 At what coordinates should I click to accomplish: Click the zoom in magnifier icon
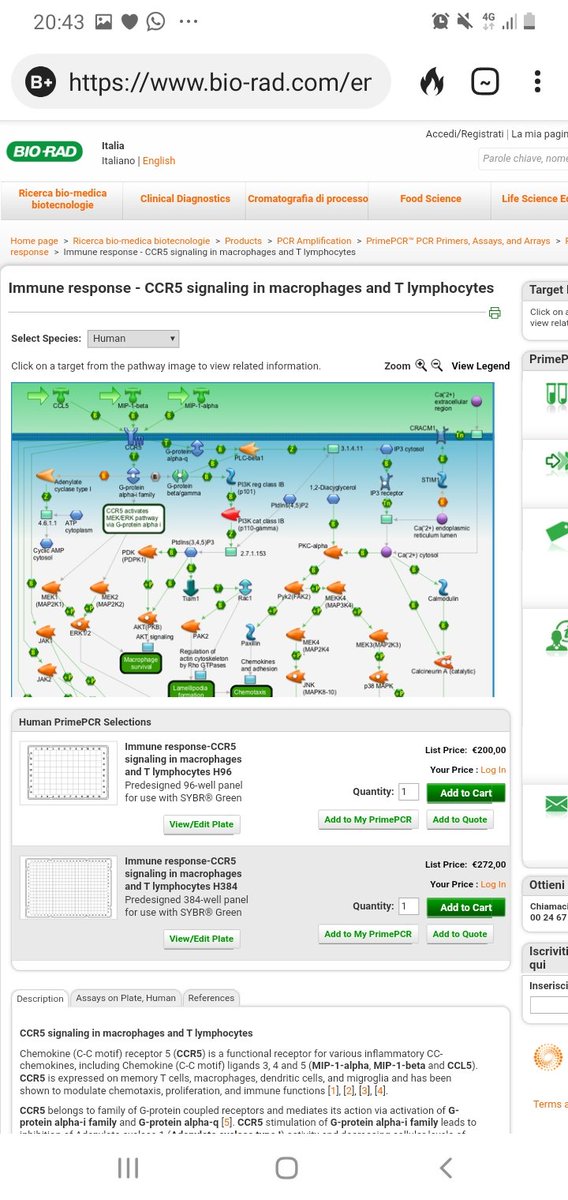pos(421,366)
